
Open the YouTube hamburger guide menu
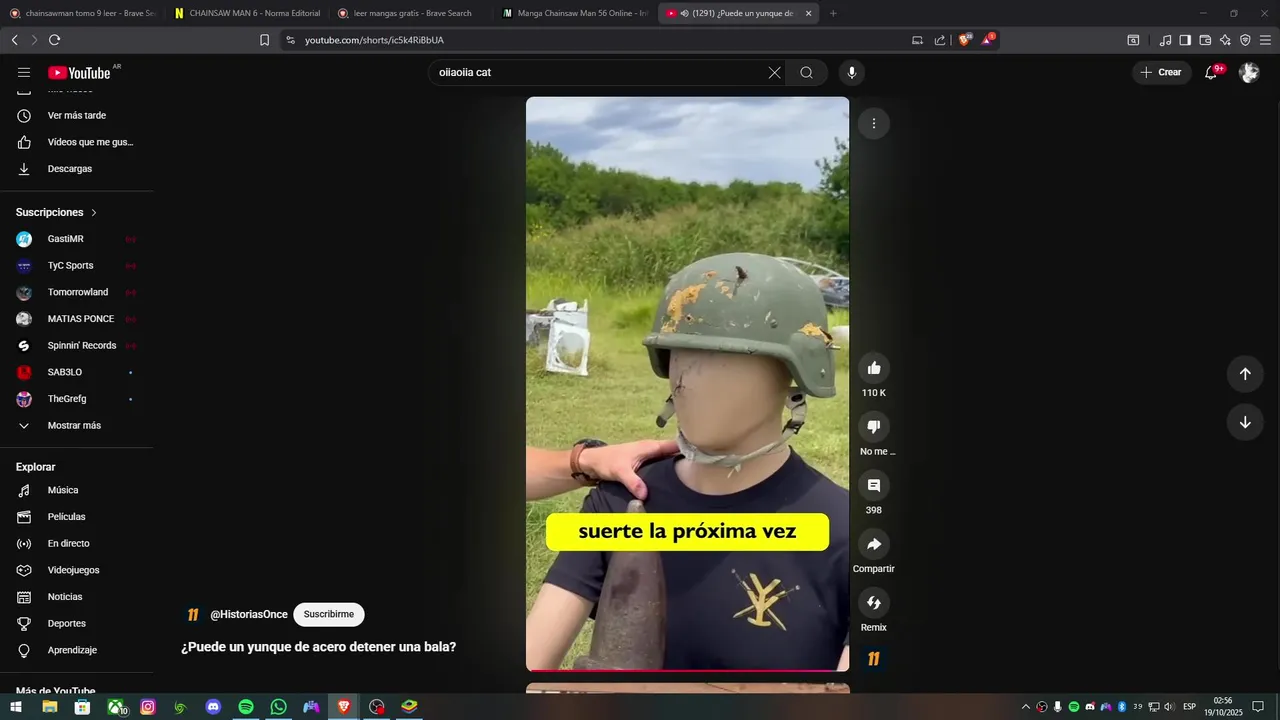point(24,72)
